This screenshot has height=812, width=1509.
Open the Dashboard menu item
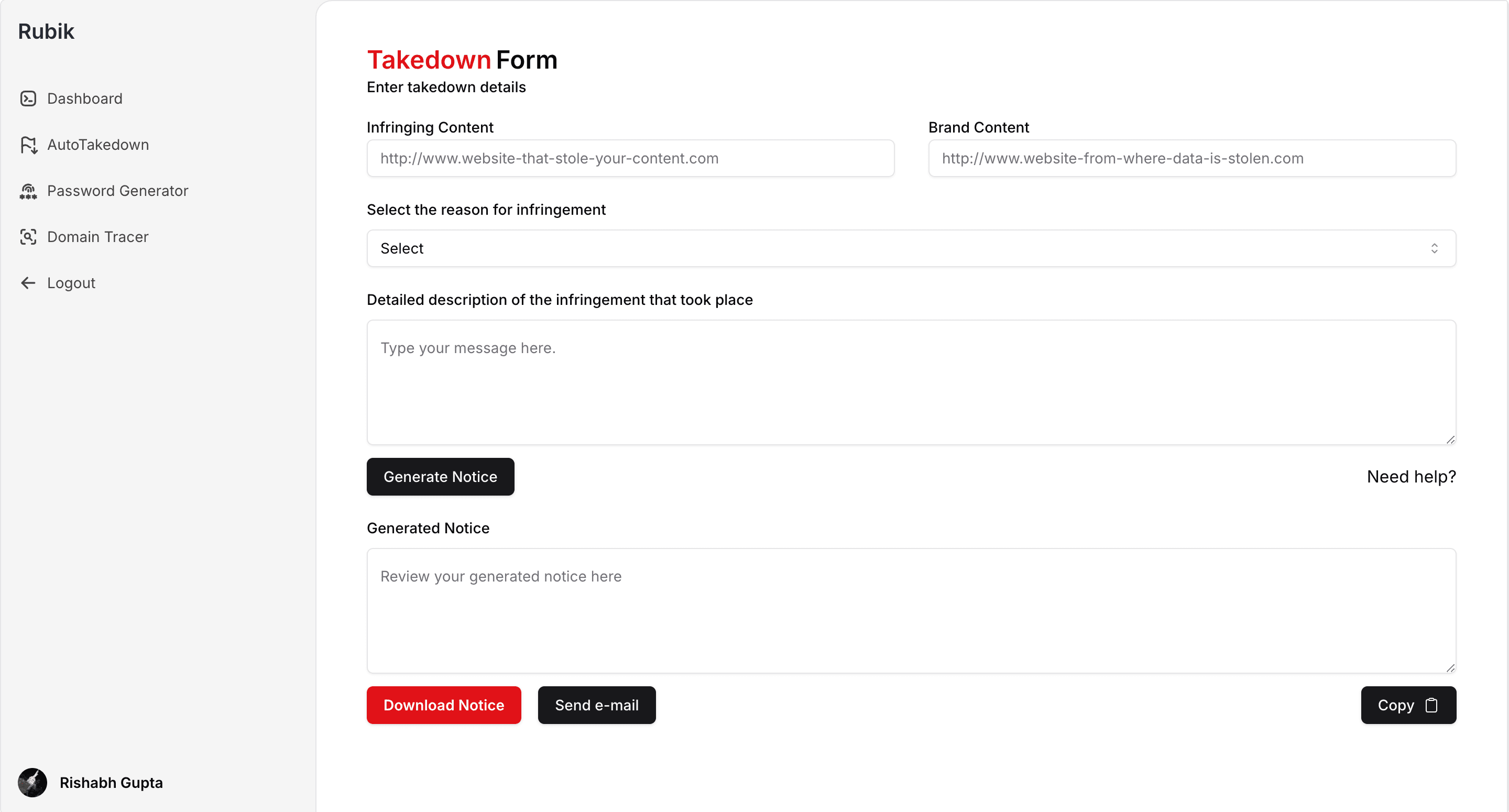pyautogui.click(x=85, y=98)
